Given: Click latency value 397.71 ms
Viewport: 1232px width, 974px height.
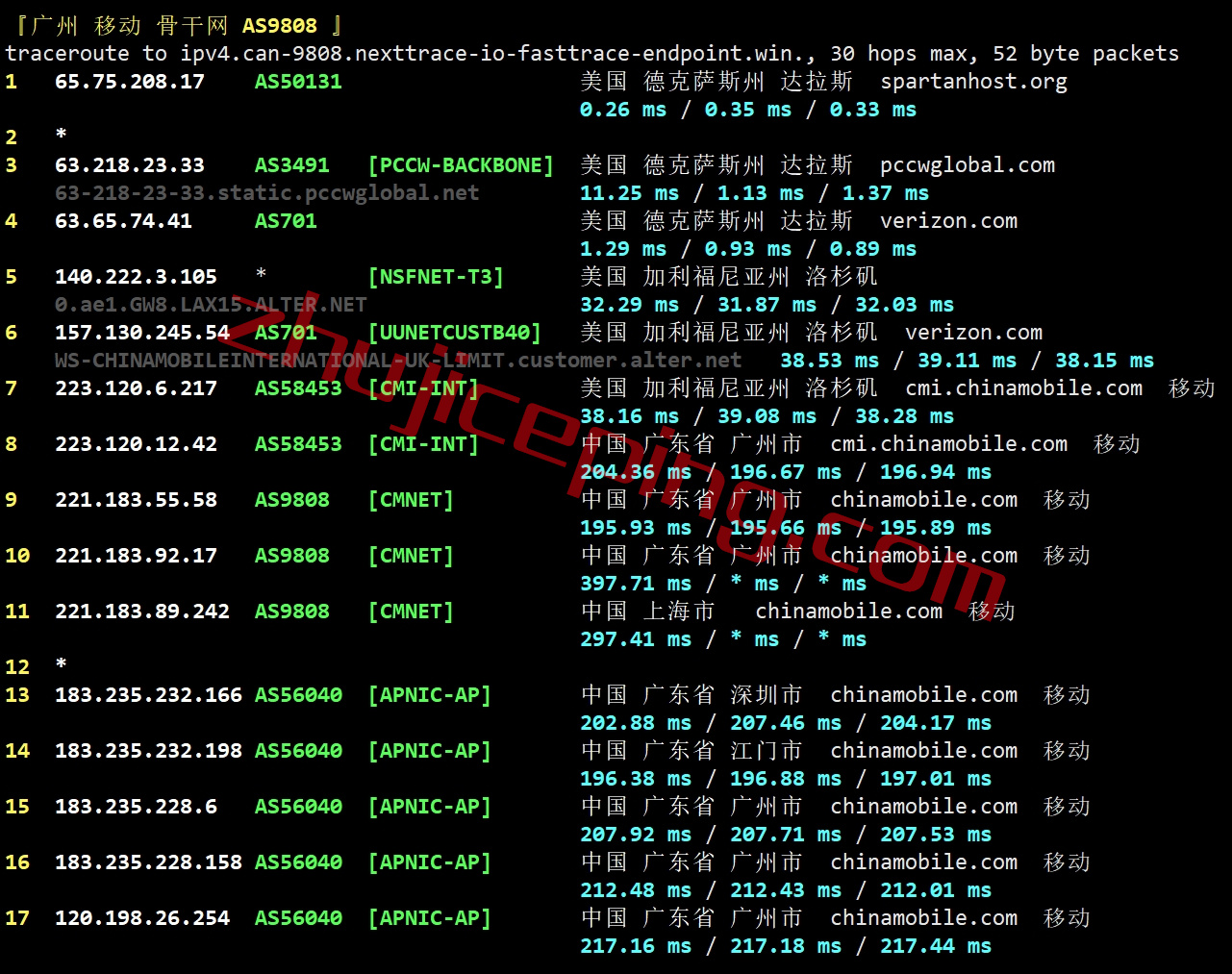Looking at the screenshot, I should click(636, 584).
